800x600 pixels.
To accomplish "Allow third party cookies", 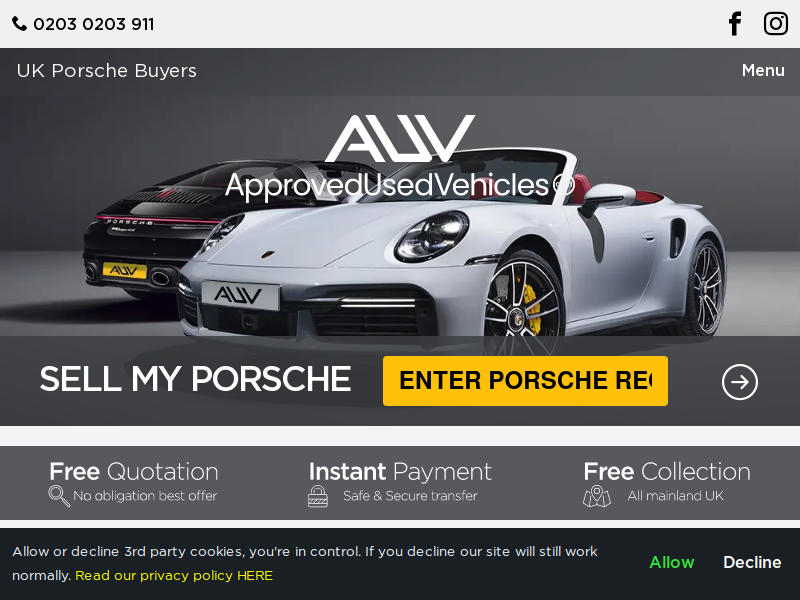I will 671,562.
